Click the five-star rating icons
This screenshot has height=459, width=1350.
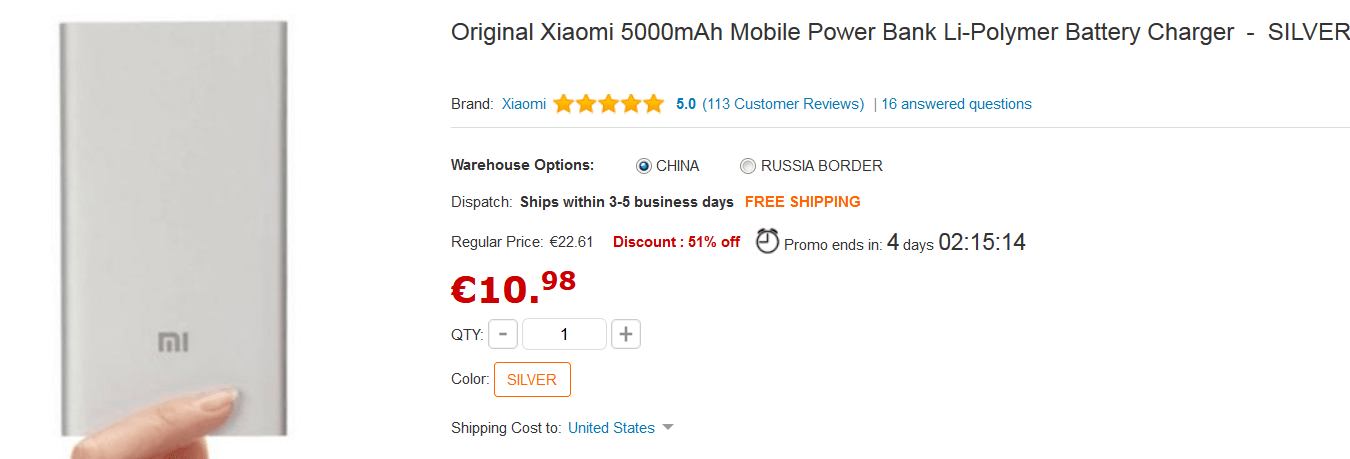tap(608, 104)
